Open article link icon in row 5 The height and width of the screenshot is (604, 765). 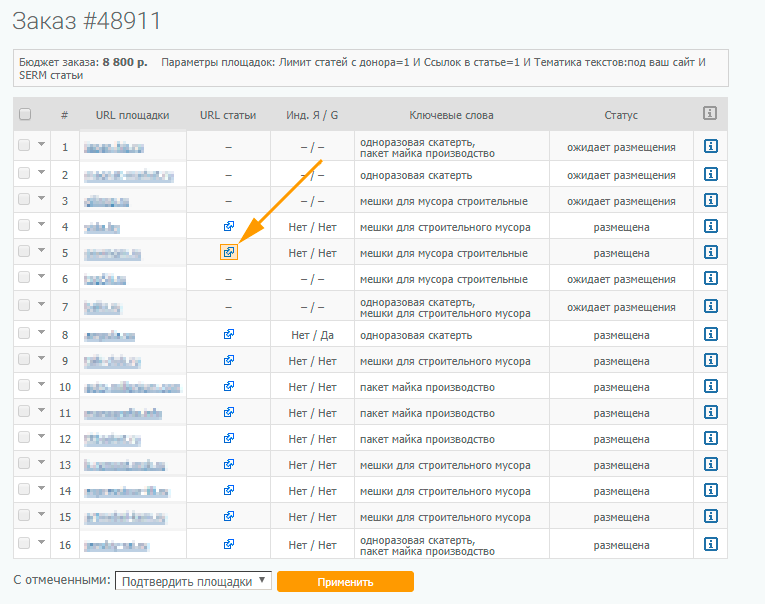229,253
